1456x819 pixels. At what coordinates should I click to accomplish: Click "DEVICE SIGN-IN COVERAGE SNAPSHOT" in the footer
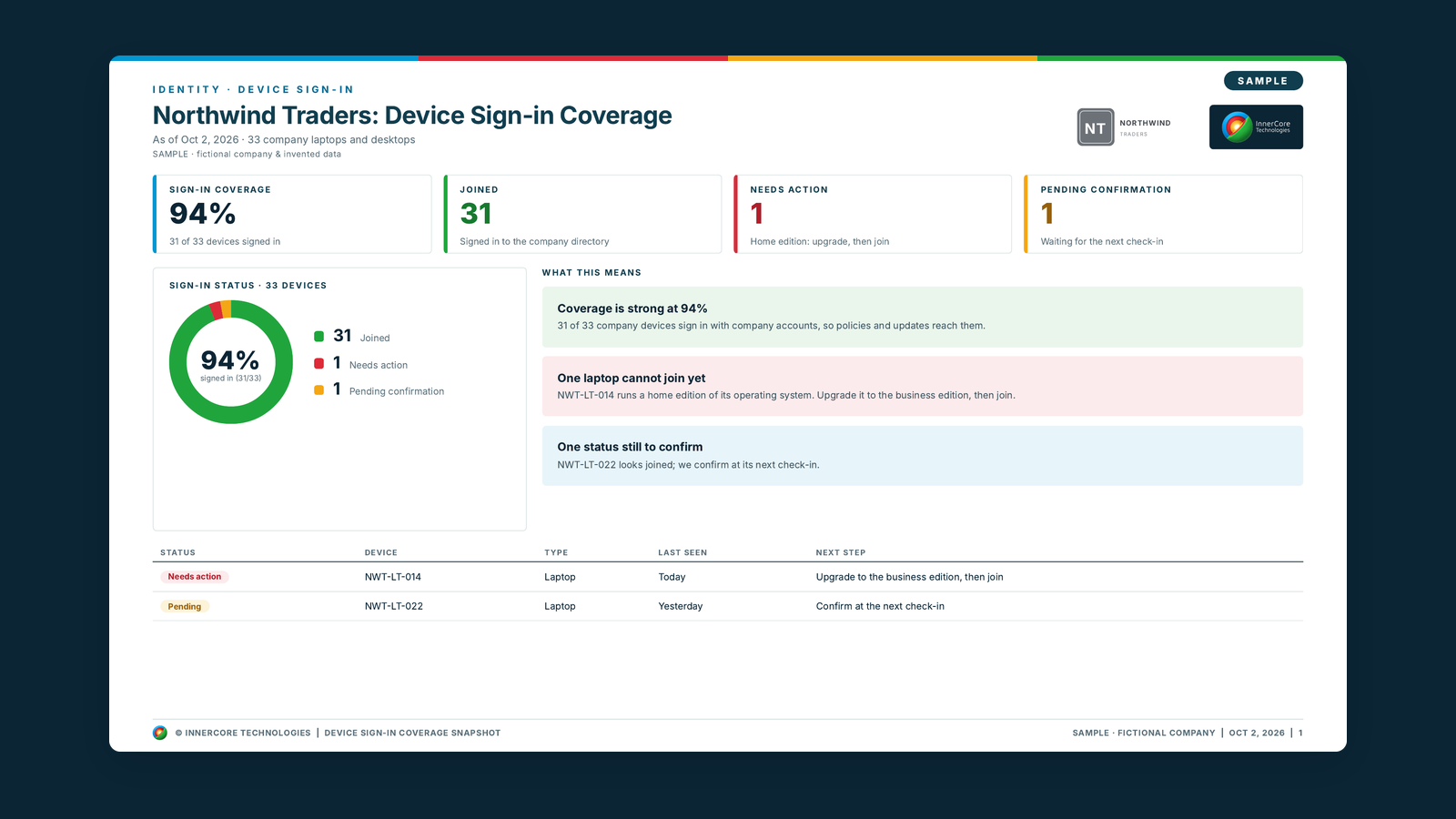412,733
